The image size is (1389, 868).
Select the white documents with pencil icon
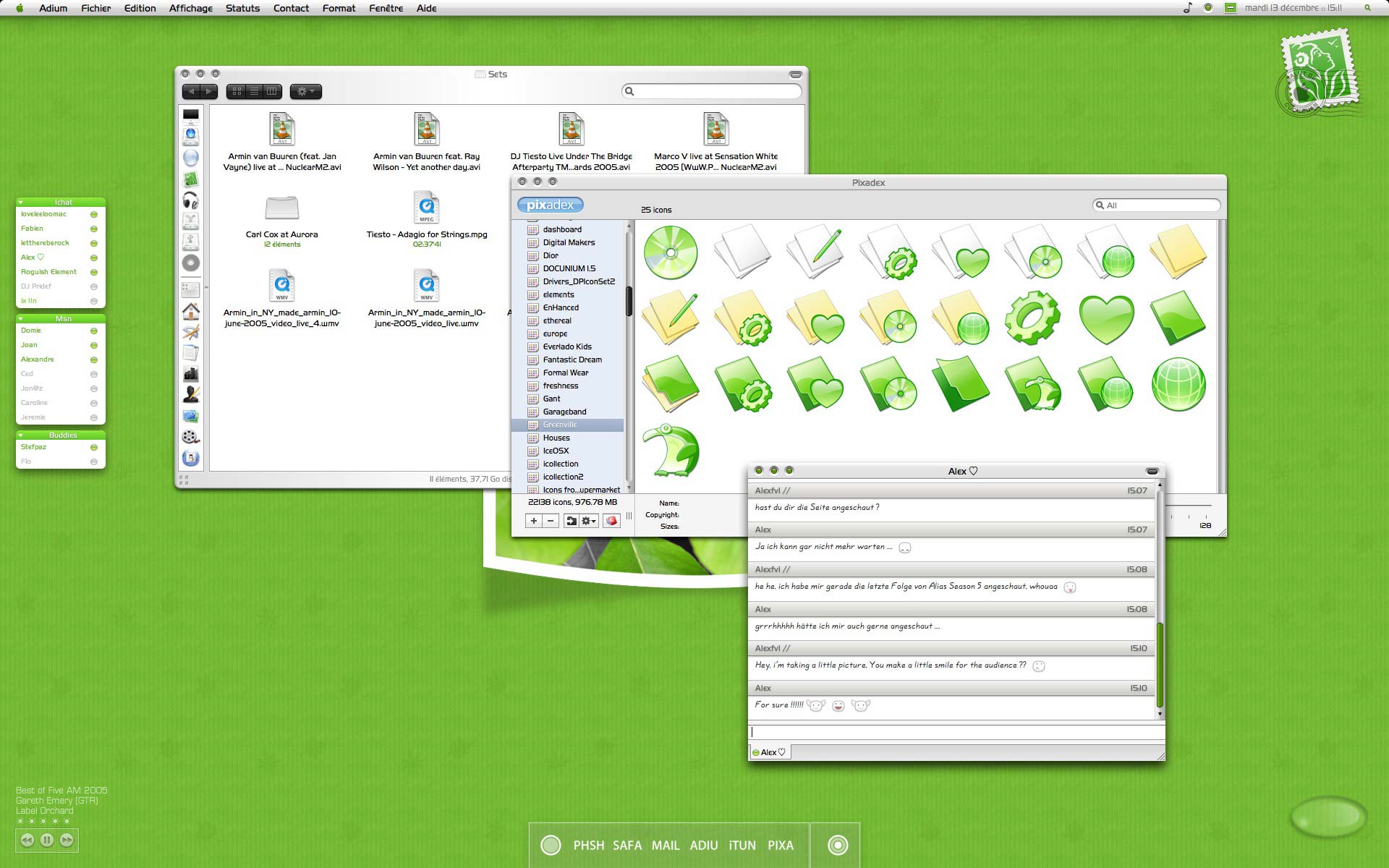pyautogui.click(x=815, y=252)
